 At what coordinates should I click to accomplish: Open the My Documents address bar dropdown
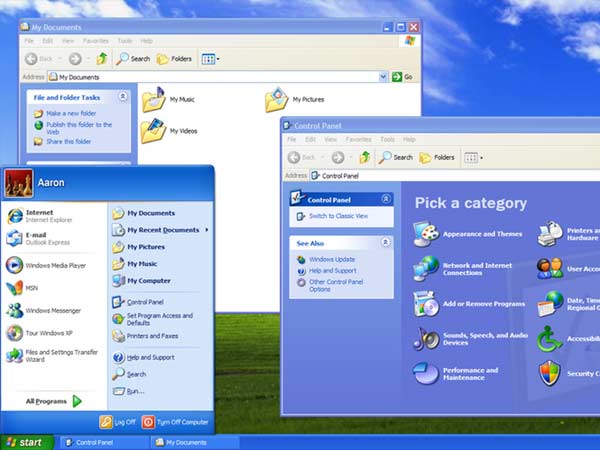point(383,76)
